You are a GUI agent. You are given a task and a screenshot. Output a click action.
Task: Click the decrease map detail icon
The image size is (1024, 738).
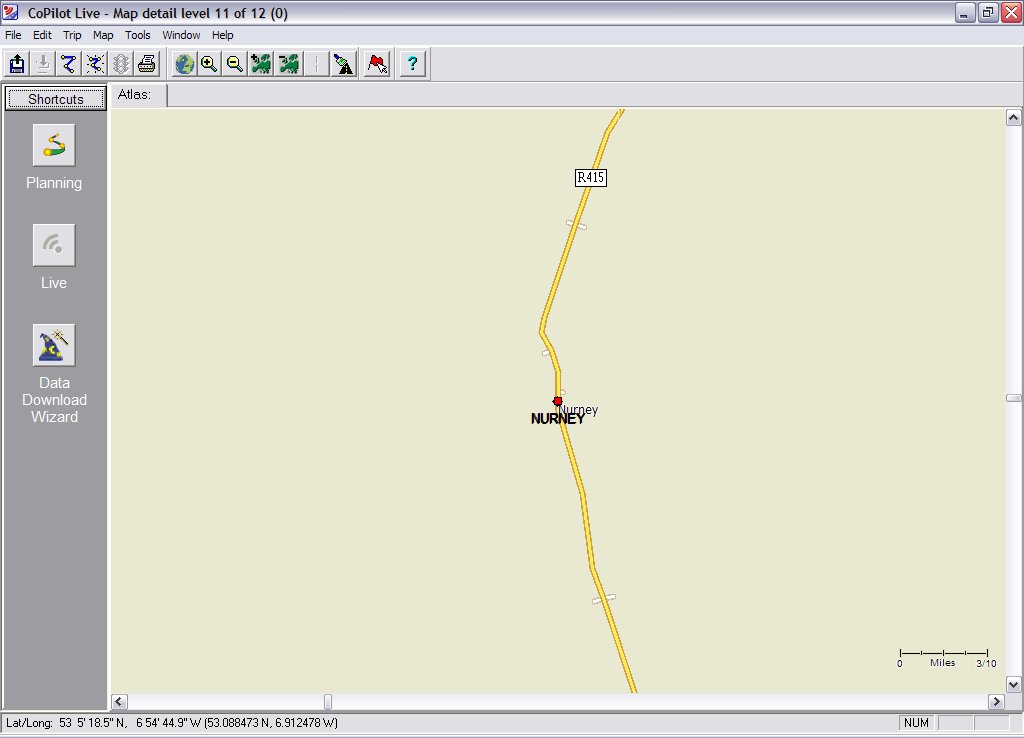(x=289, y=64)
